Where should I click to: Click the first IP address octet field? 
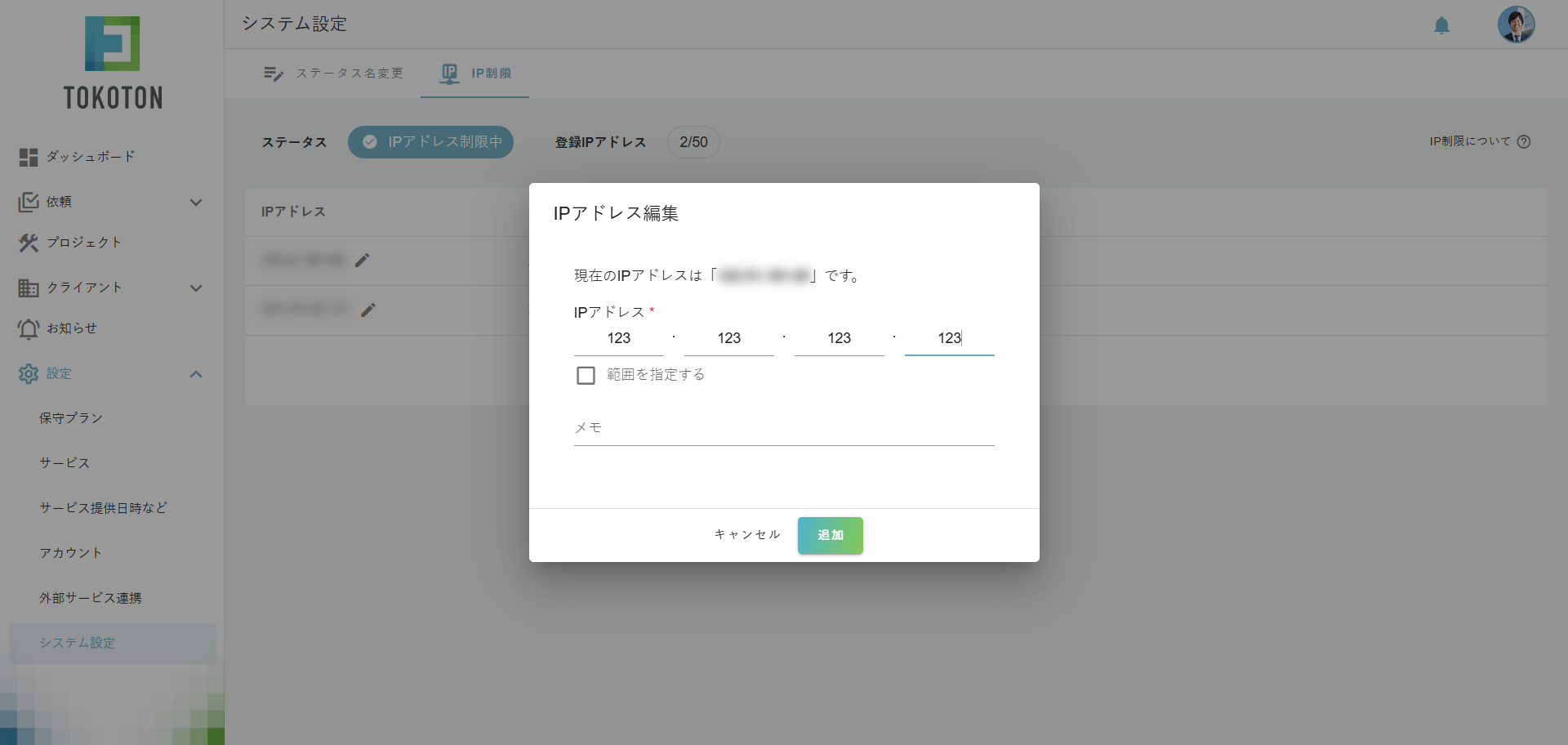[x=618, y=338]
